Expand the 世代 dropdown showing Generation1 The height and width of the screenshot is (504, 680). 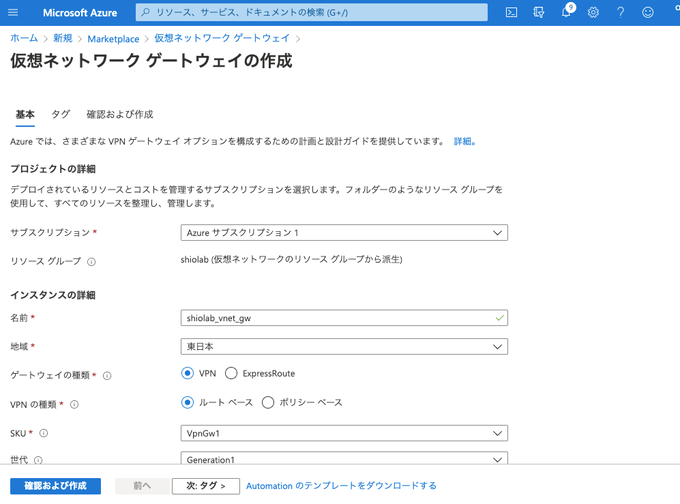[x=344, y=458]
